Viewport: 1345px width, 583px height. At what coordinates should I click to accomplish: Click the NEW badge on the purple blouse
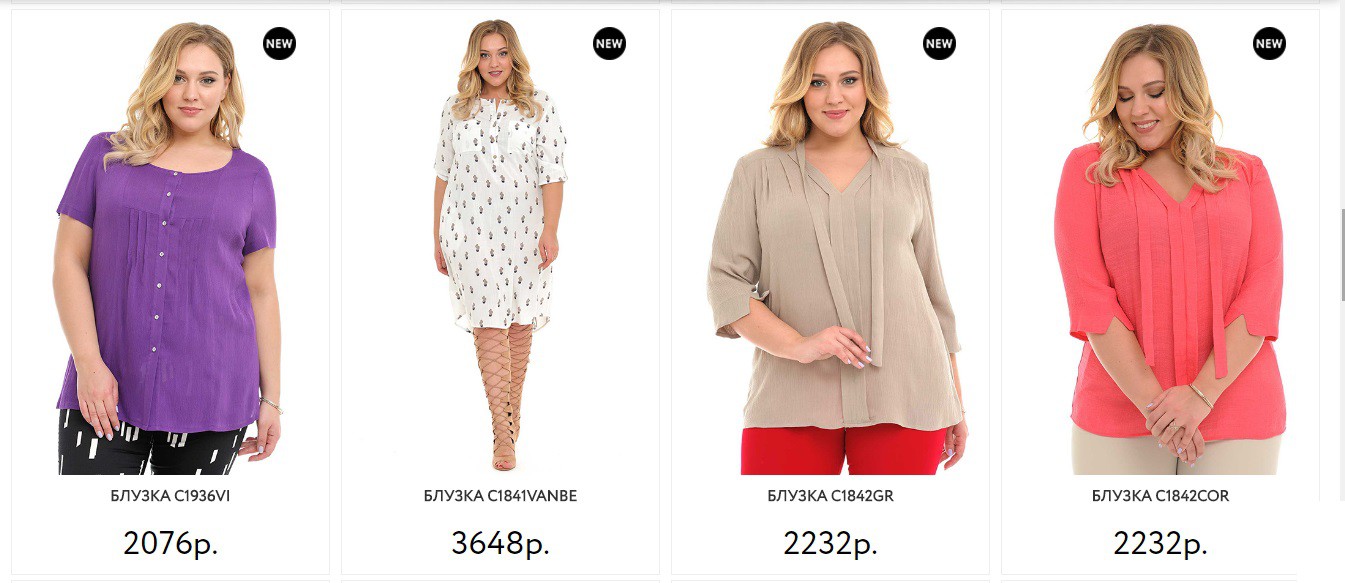coord(280,44)
